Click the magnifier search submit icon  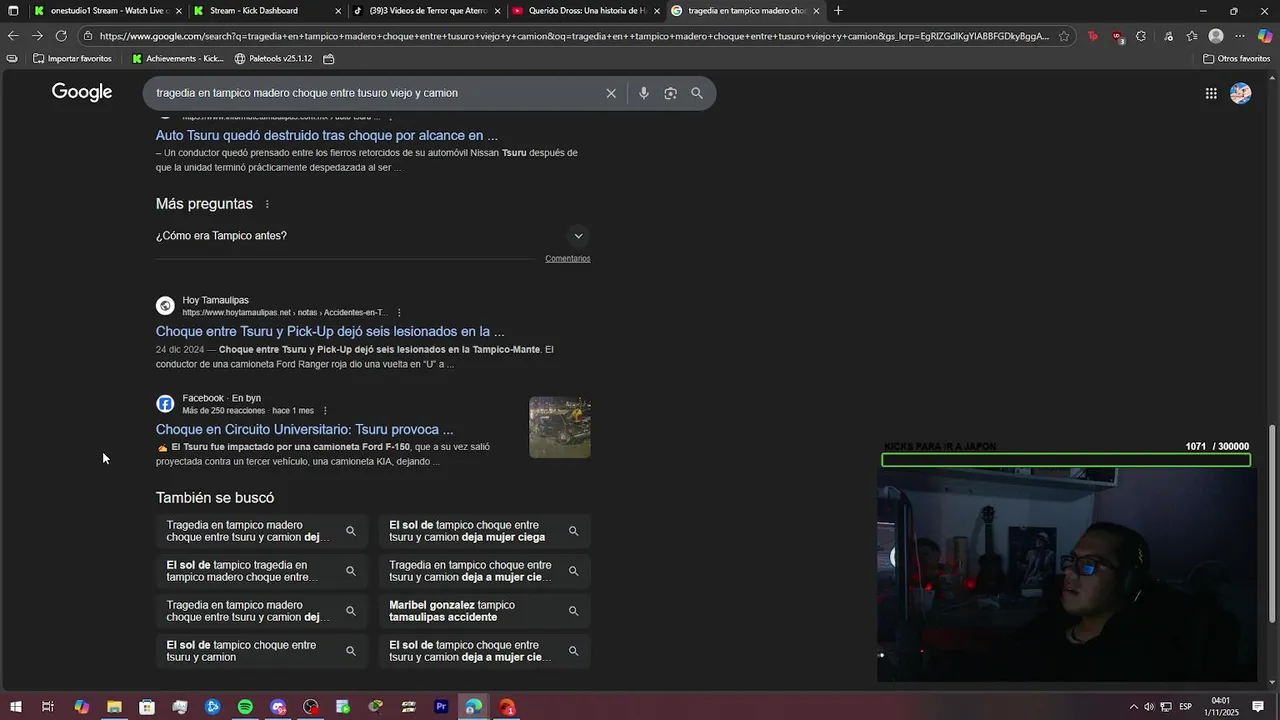(697, 93)
